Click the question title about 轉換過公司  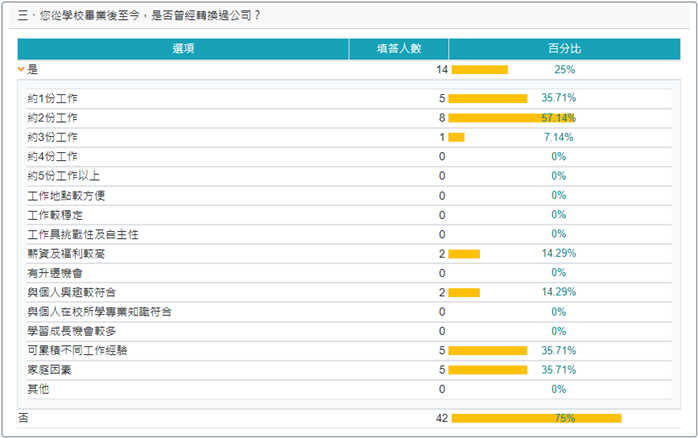[141, 16]
